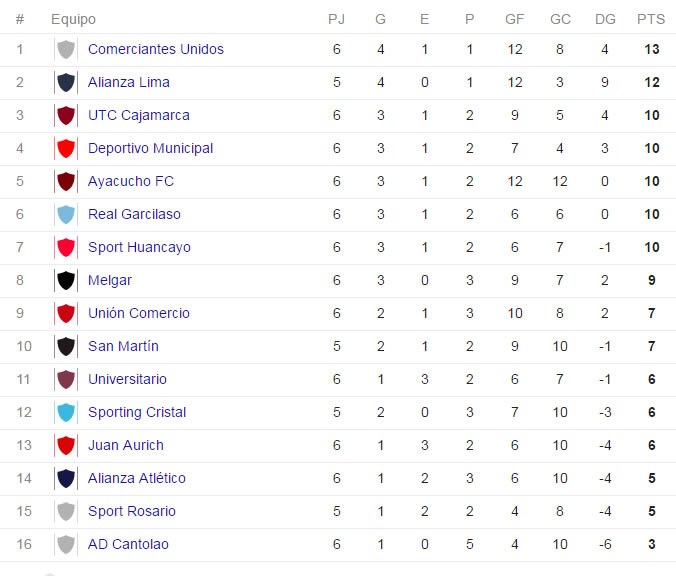Viewport: 676px width, 576px height.
Task: Click the Melgar black shield icon
Action: (x=66, y=280)
